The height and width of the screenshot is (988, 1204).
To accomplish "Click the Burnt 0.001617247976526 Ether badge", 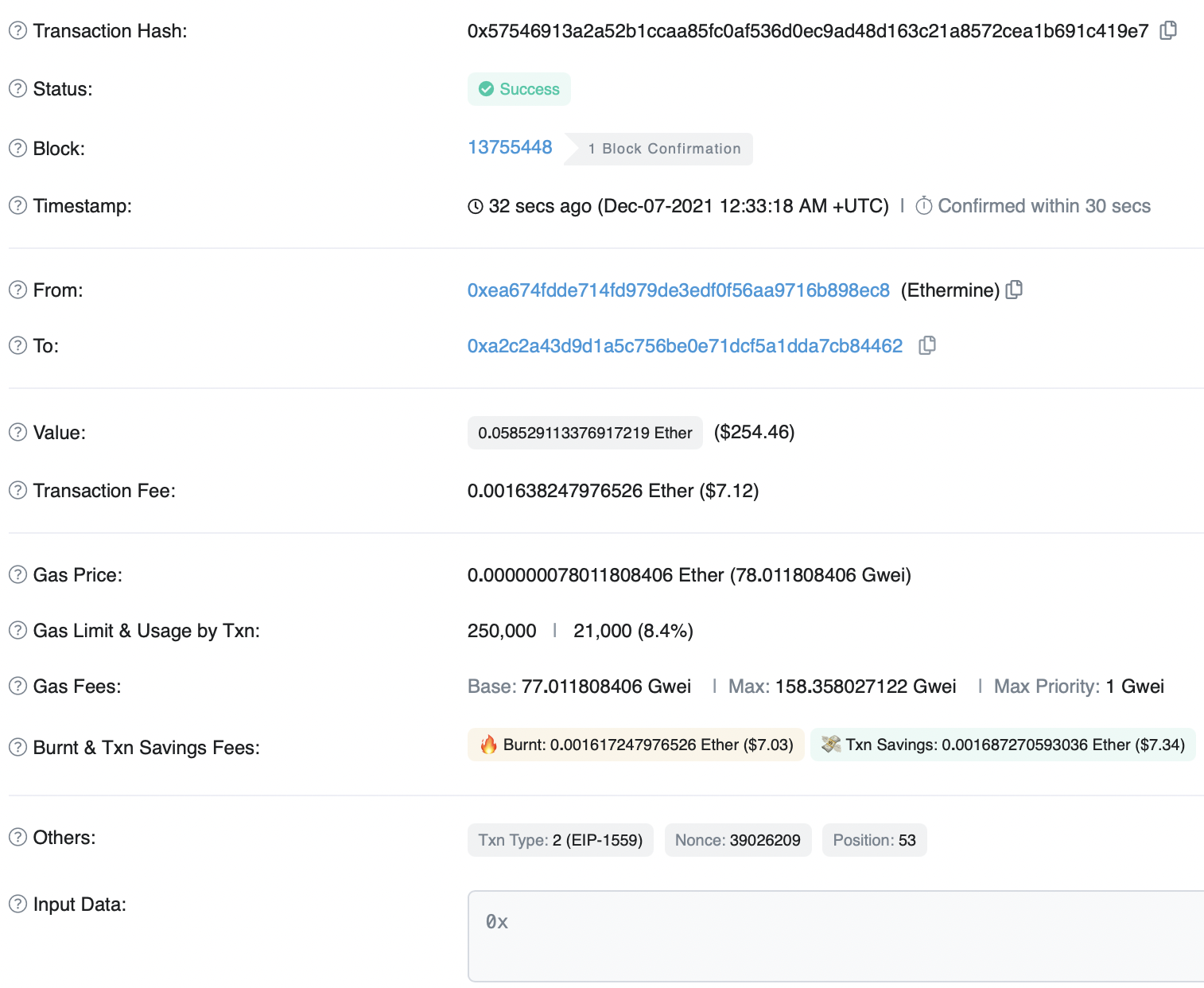I will pyautogui.click(x=636, y=745).
